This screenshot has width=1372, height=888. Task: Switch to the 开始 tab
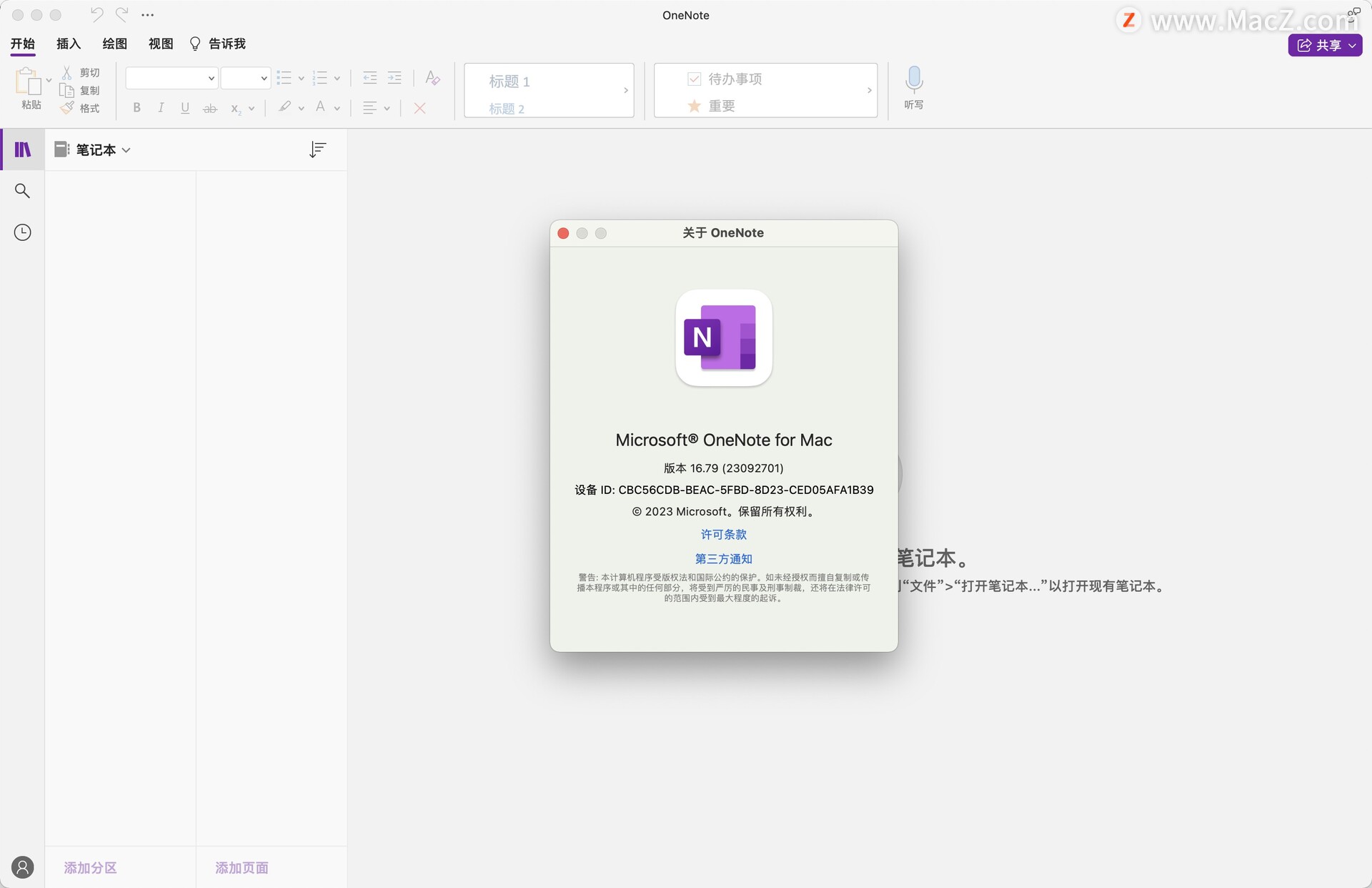23,44
